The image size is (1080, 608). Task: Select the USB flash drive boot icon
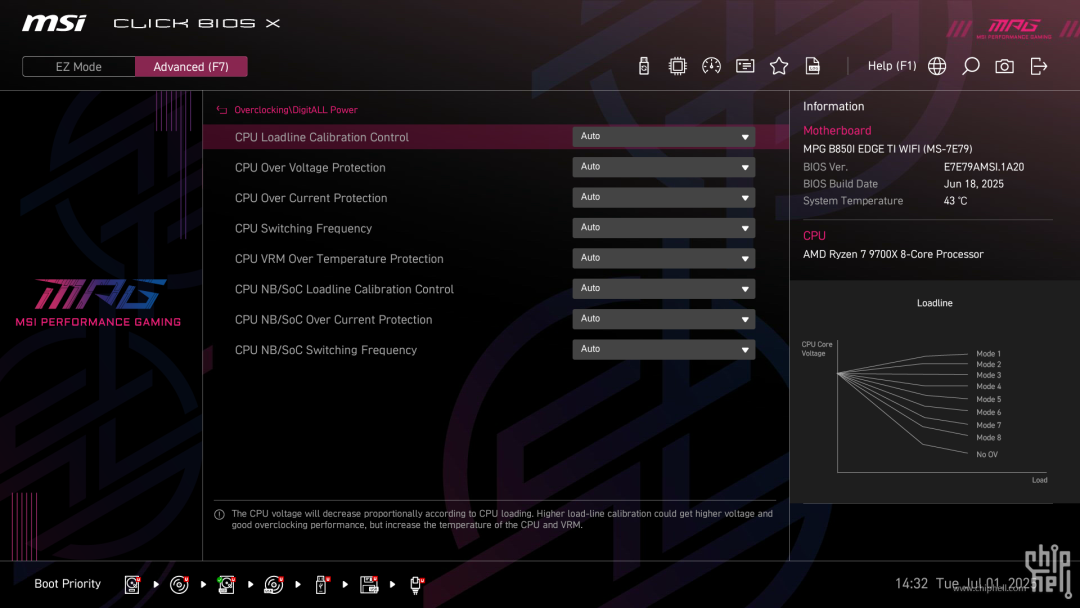[x=321, y=585]
